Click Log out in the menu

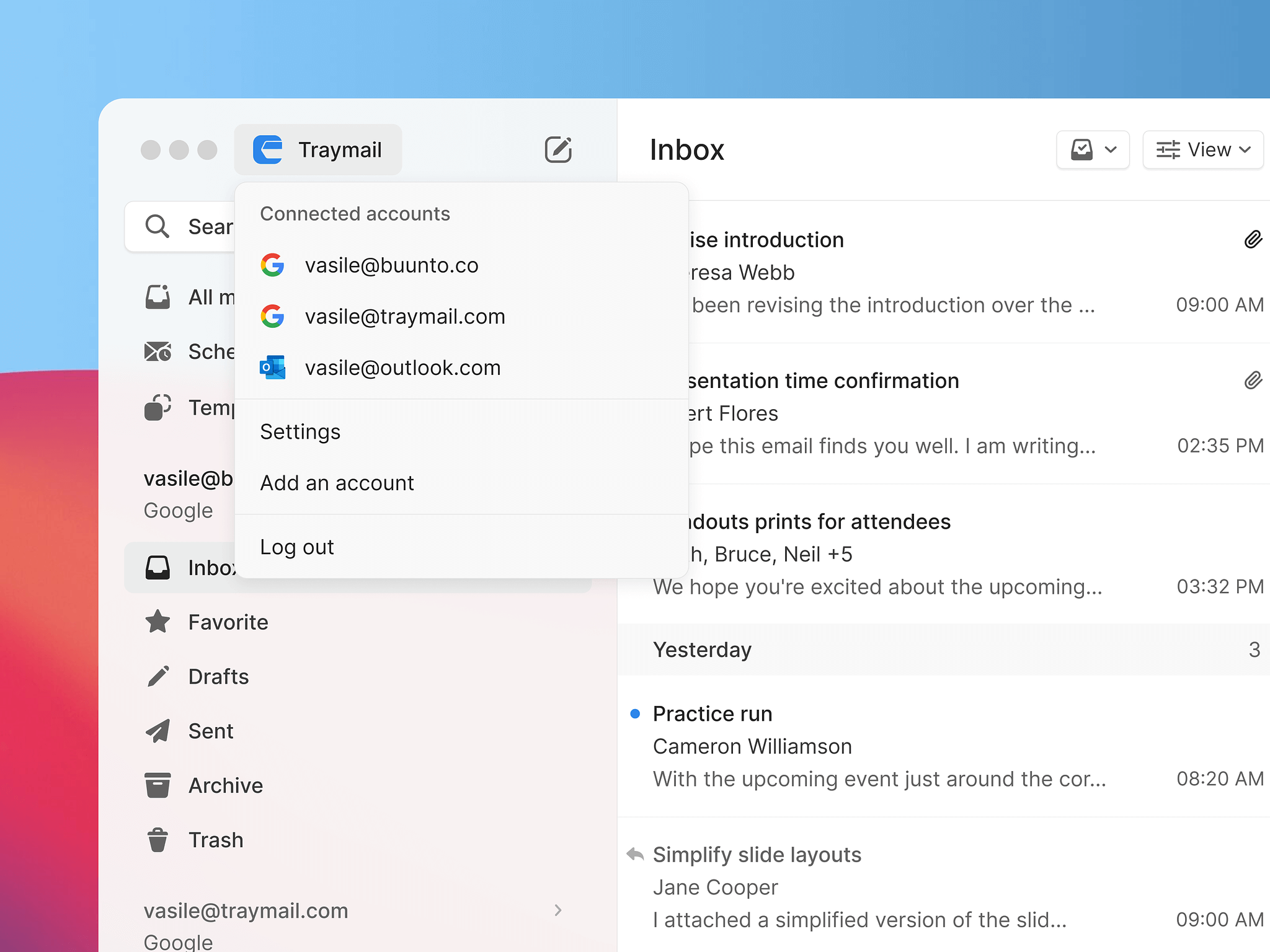[297, 547]
